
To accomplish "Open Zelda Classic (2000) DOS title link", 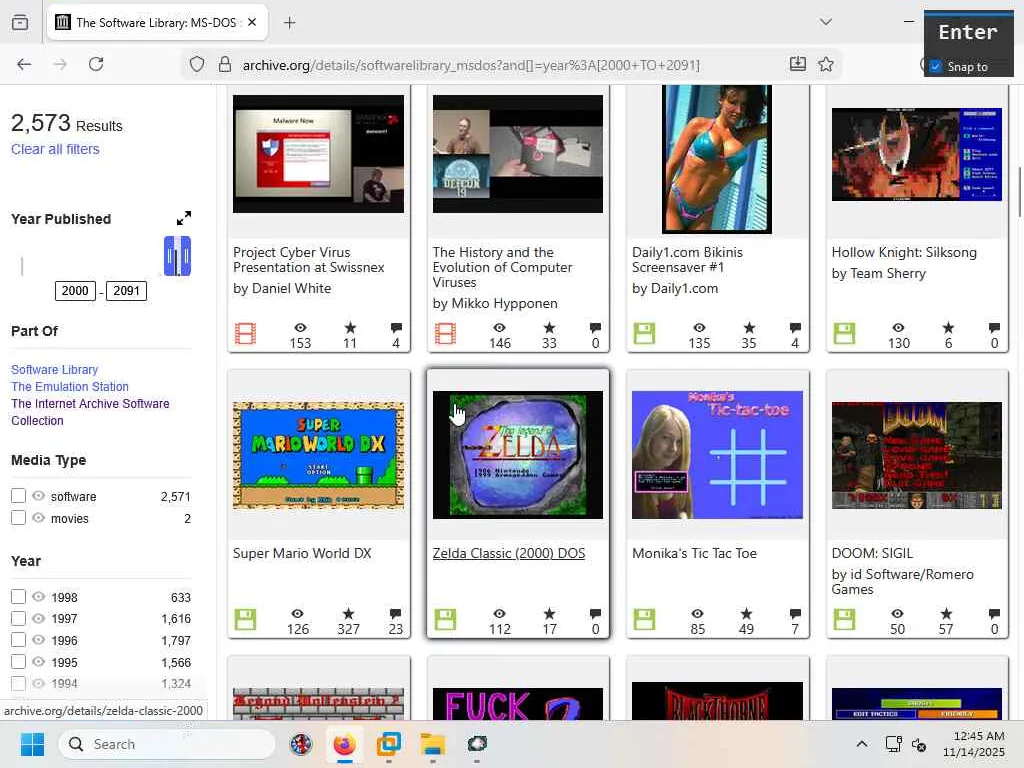I will point(509,553).
